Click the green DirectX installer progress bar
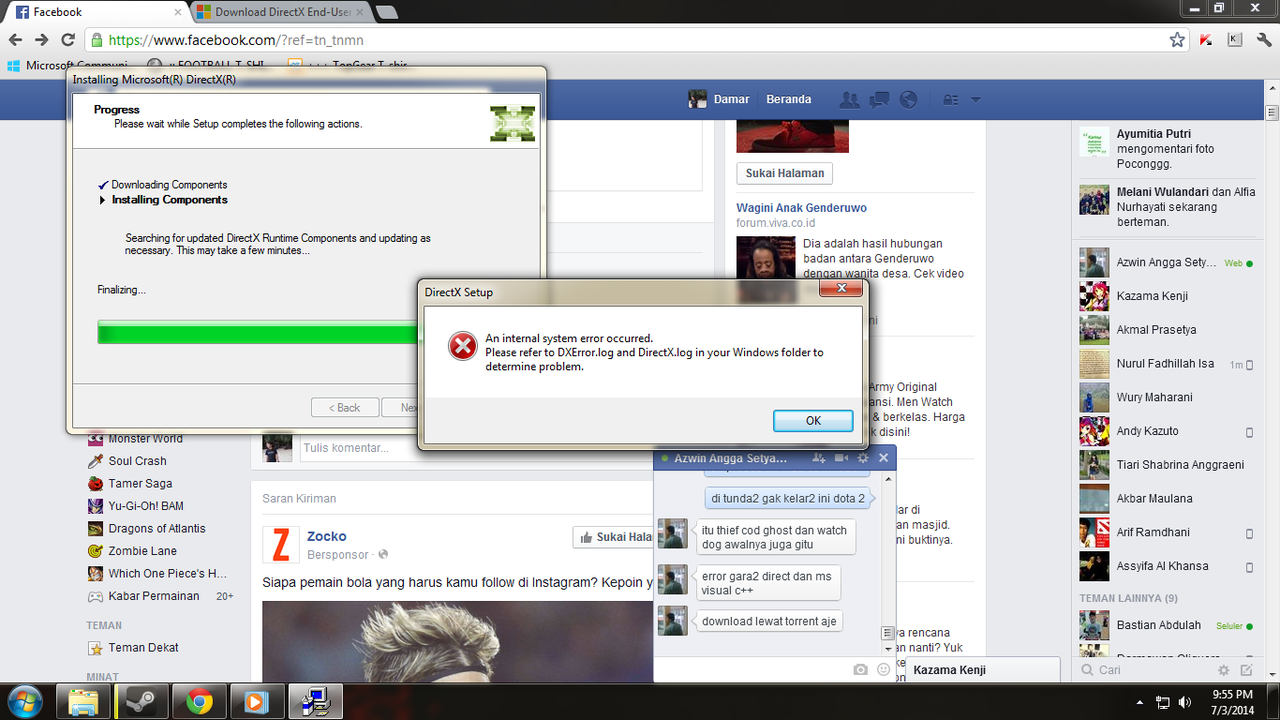The image size is (1280, 720). (258, 332)
